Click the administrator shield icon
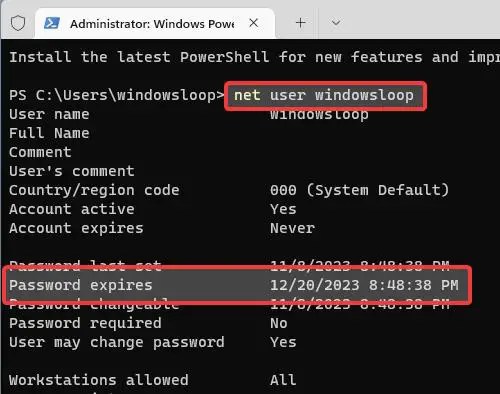The height and width of the screenshot is (394, 500). pyautogui.click(x=18, y=23)
